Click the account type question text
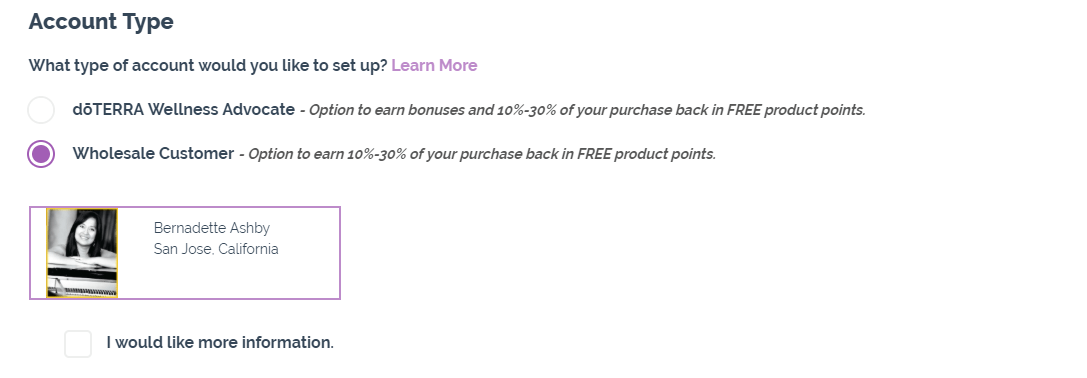 (208, 65)
